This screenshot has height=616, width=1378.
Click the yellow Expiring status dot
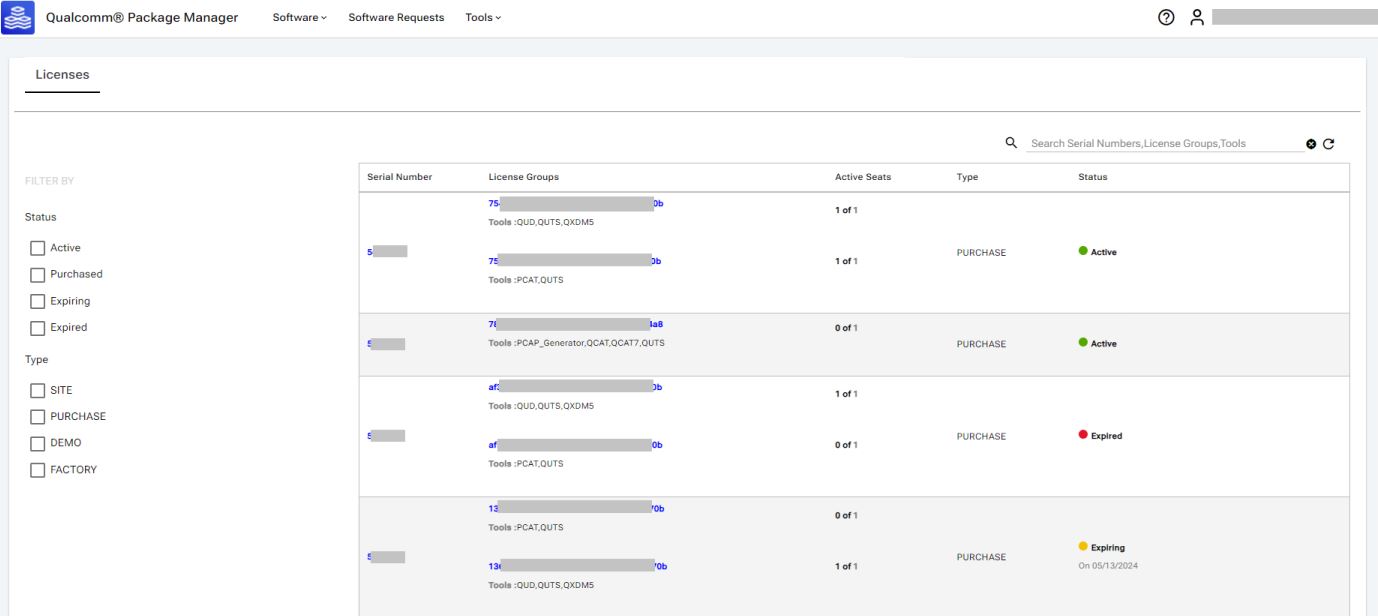pyautogui.click(x=1083, y=547)
